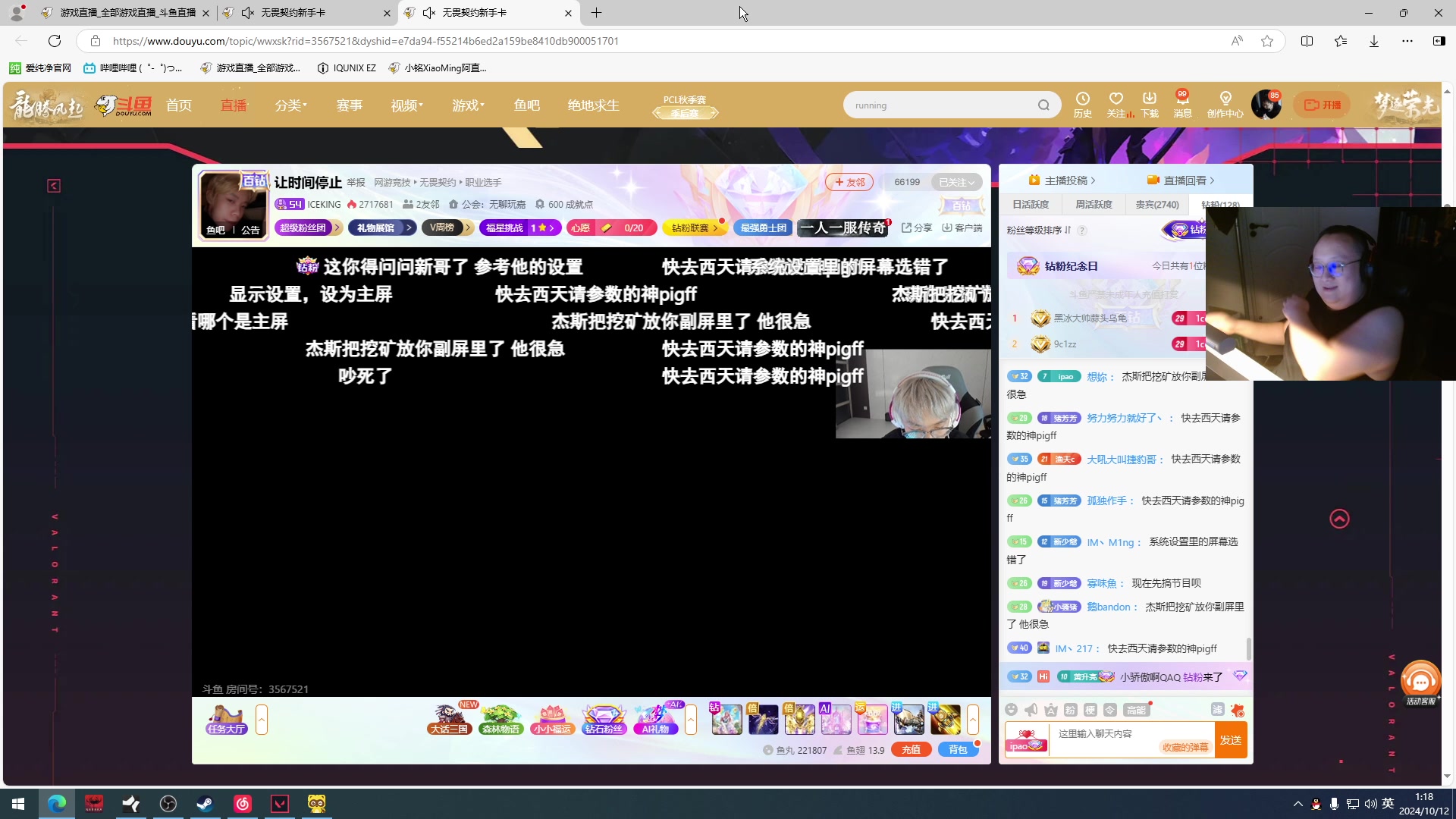Expand the 视频 dropdown in navigation
1456x819 pixels.
(x=407, y=105)
